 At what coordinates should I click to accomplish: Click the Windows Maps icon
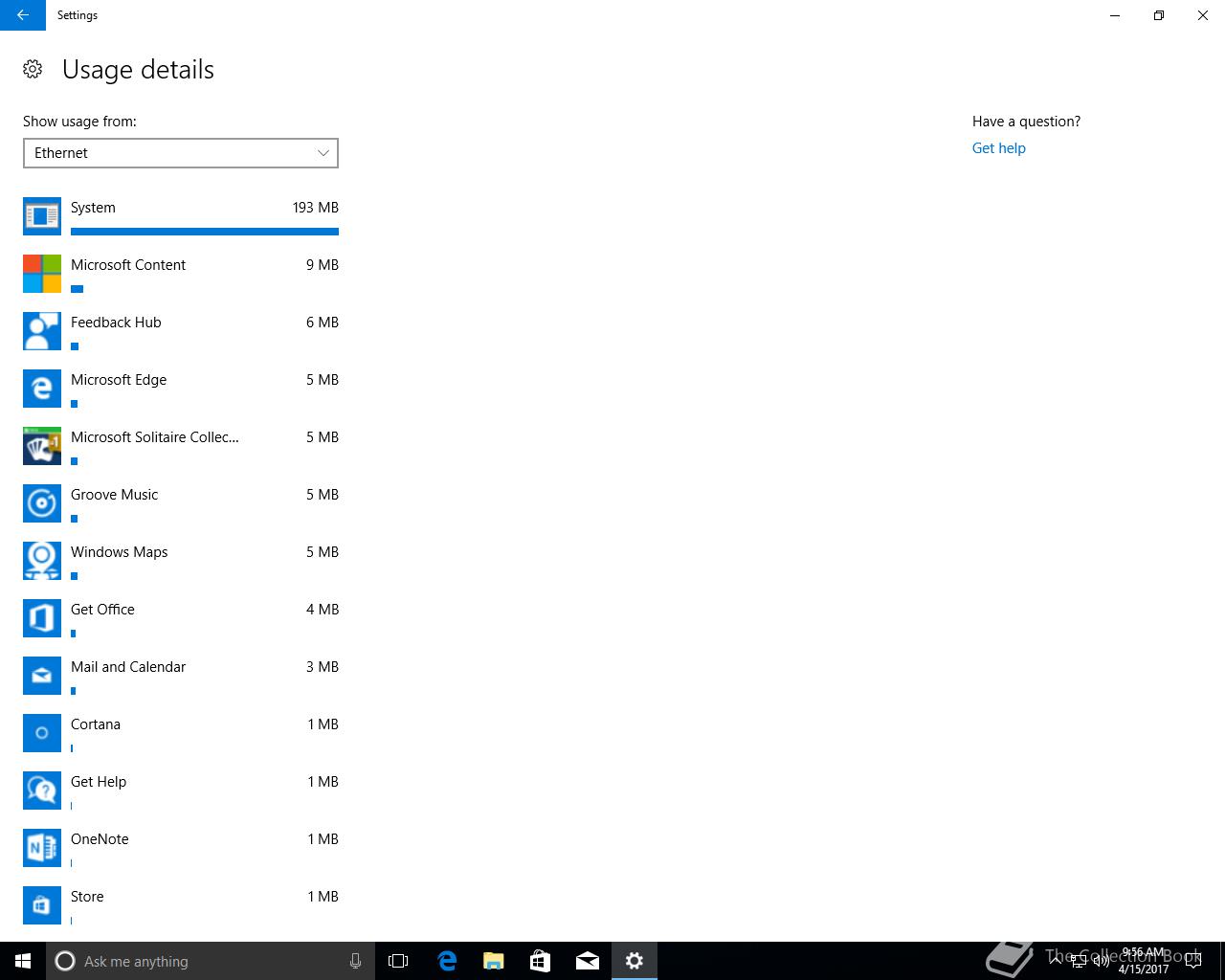(42, 561)
